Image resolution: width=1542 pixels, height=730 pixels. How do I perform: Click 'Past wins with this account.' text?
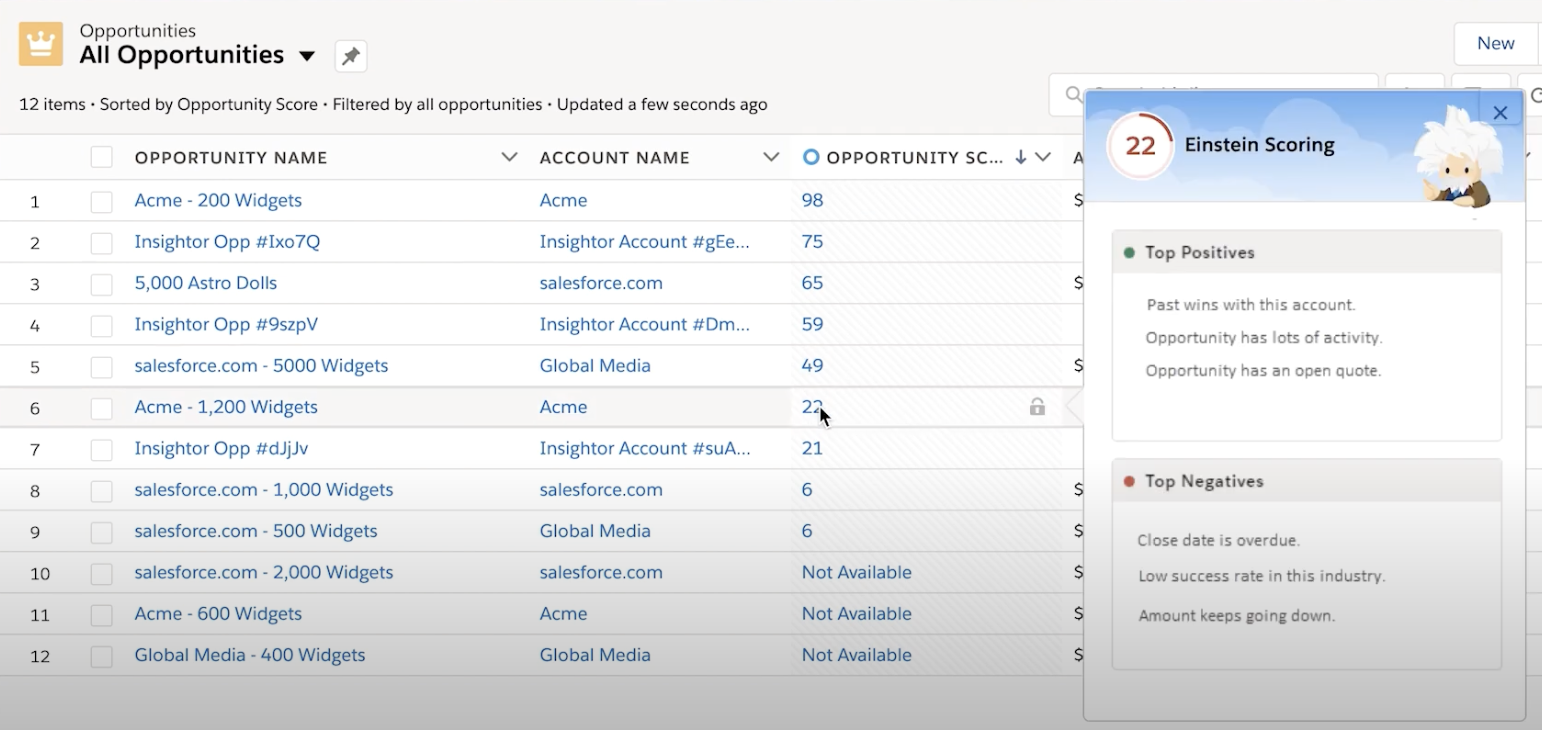(1251, 304)
